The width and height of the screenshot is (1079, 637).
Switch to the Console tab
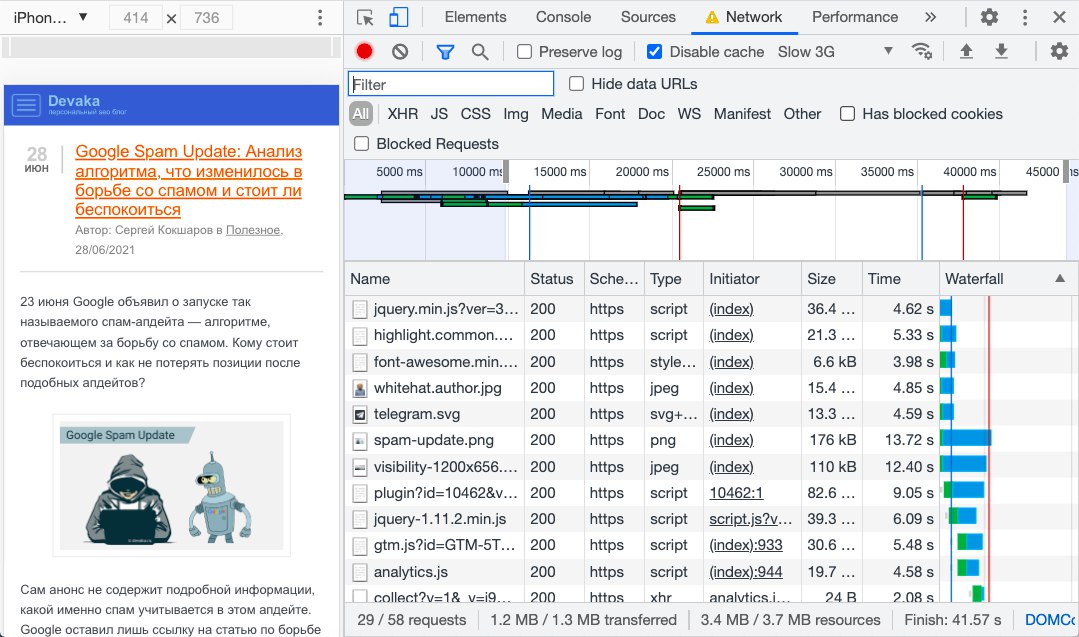[x=563, y=17]
